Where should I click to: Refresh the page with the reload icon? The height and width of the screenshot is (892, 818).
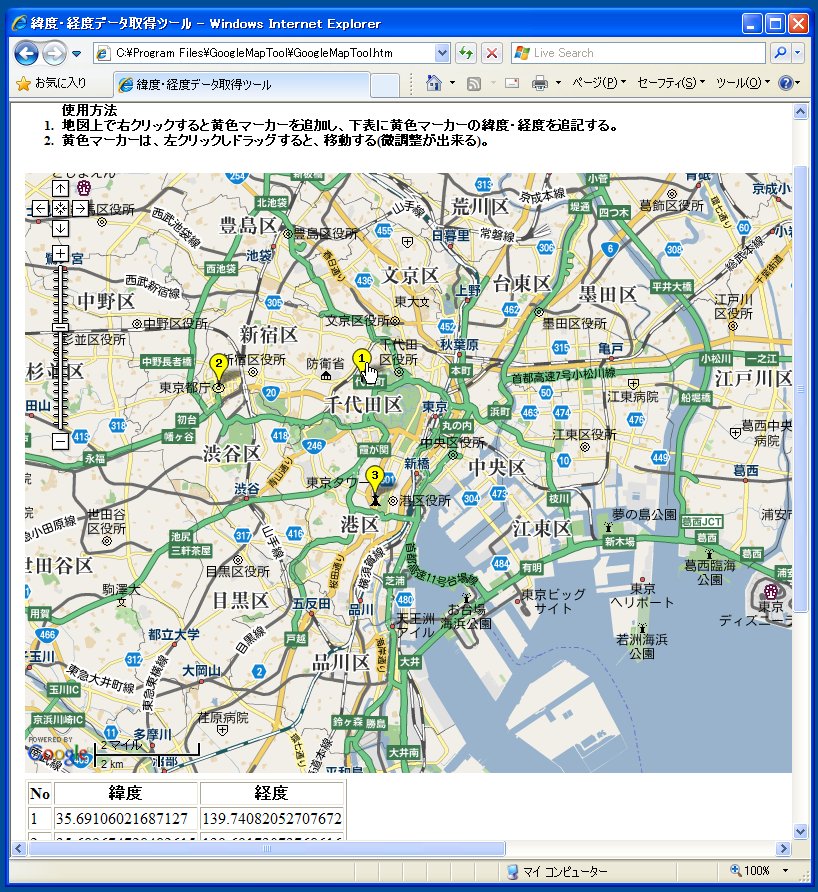coord(466,52)
